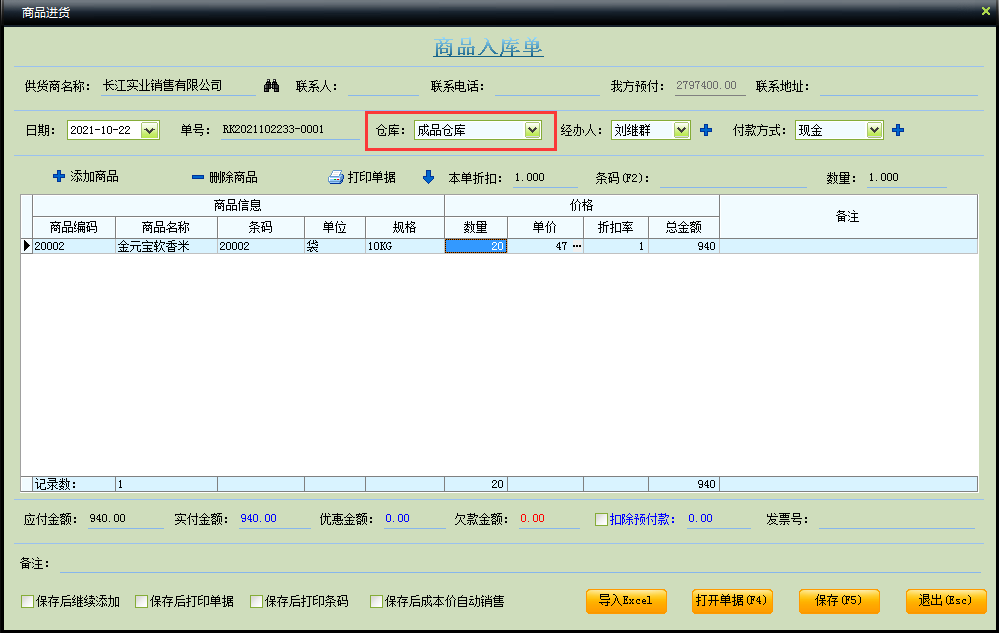Viewport: 999px width, 633px height.
Task: Enable 保存后成本价自动销售 checkbox
Action: pos(376,601)
